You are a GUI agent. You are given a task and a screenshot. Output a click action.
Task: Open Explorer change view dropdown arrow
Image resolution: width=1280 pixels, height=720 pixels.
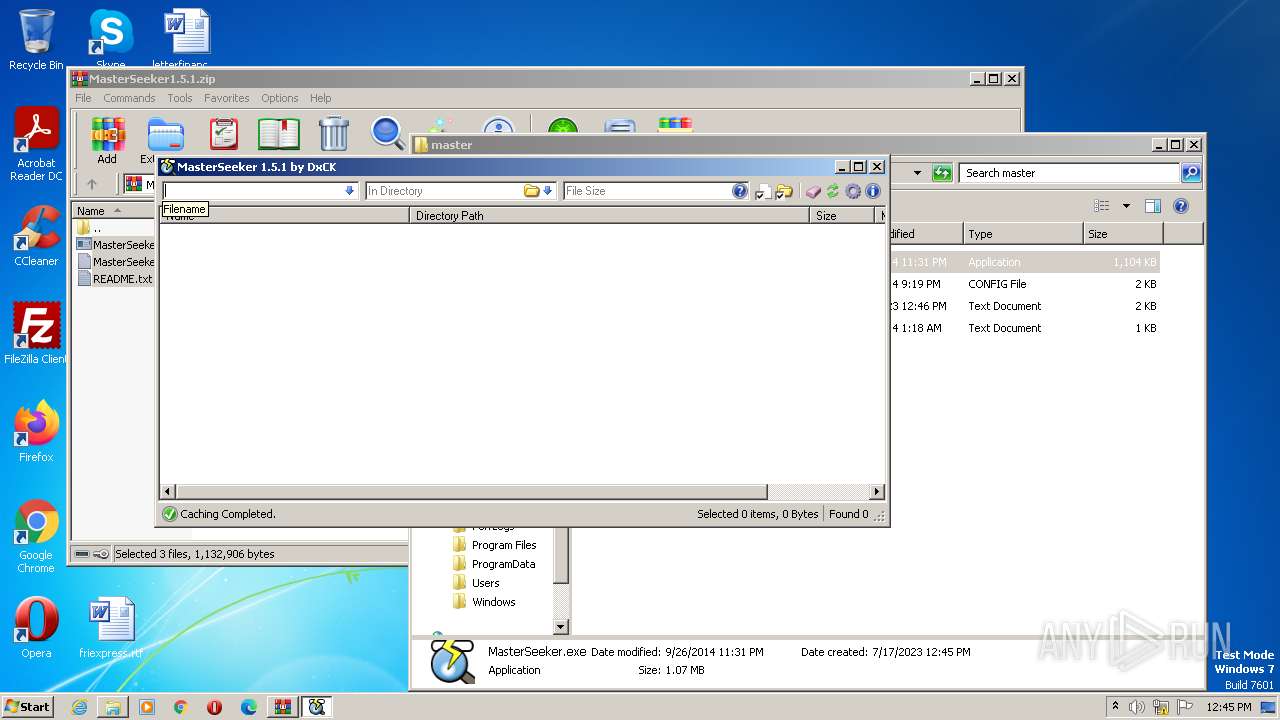tap(1126, 206)
